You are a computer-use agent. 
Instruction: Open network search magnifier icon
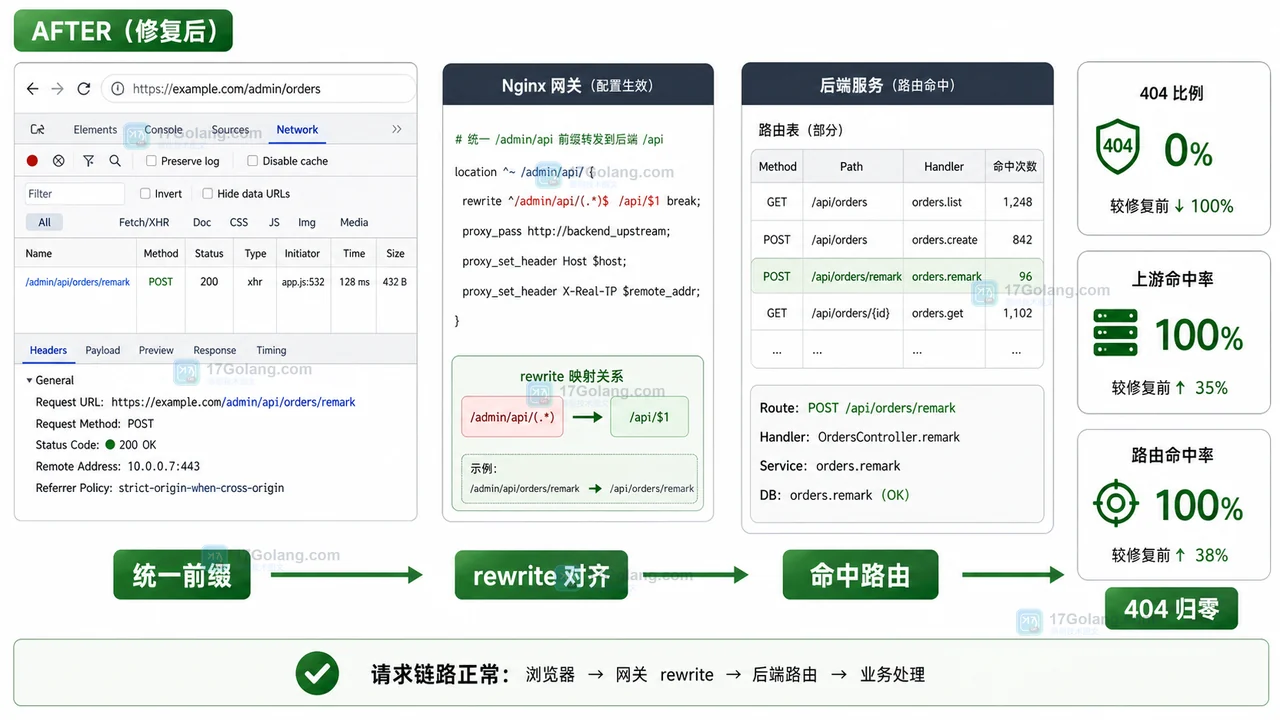click(115, 161)
